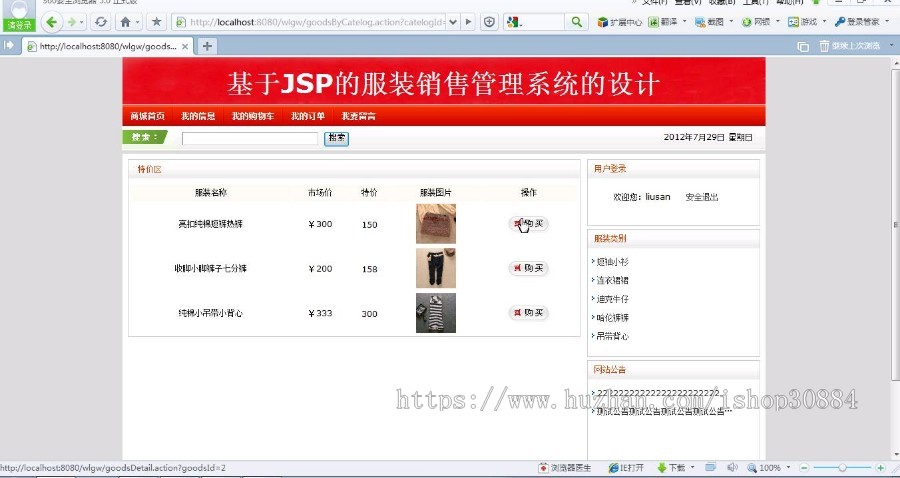Image resolution: width=900 pixels, height=478 pixels.
Task: Open the 下载 download manager
Action: pos(672,468)
